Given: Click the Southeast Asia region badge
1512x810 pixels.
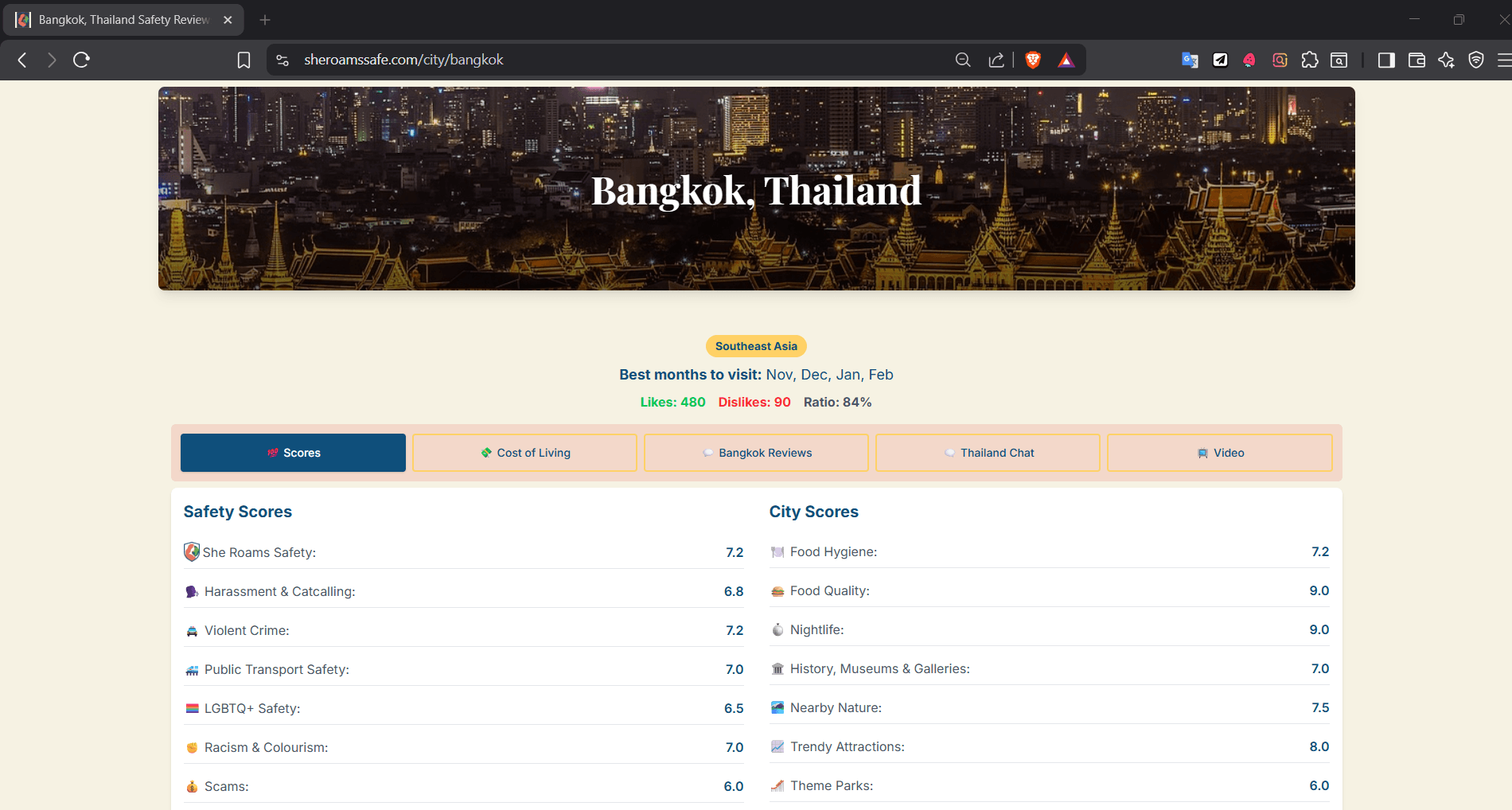Looking at the screenshot, I should tap(756, 346).
